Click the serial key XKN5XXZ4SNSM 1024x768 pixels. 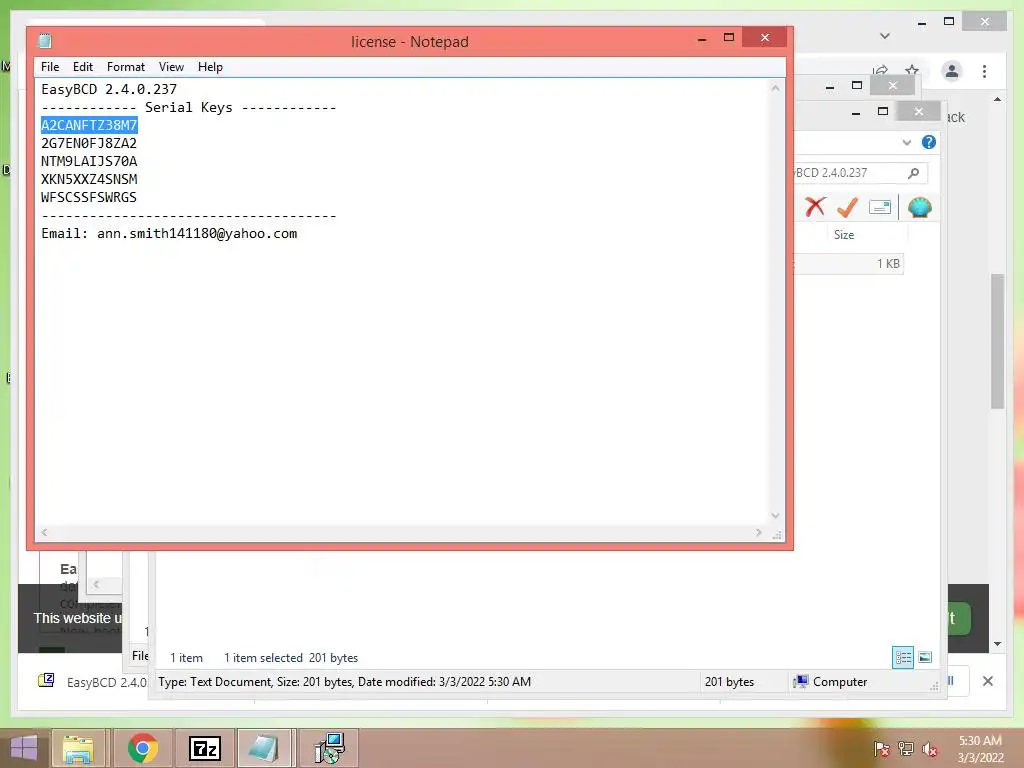pos(89,179)
